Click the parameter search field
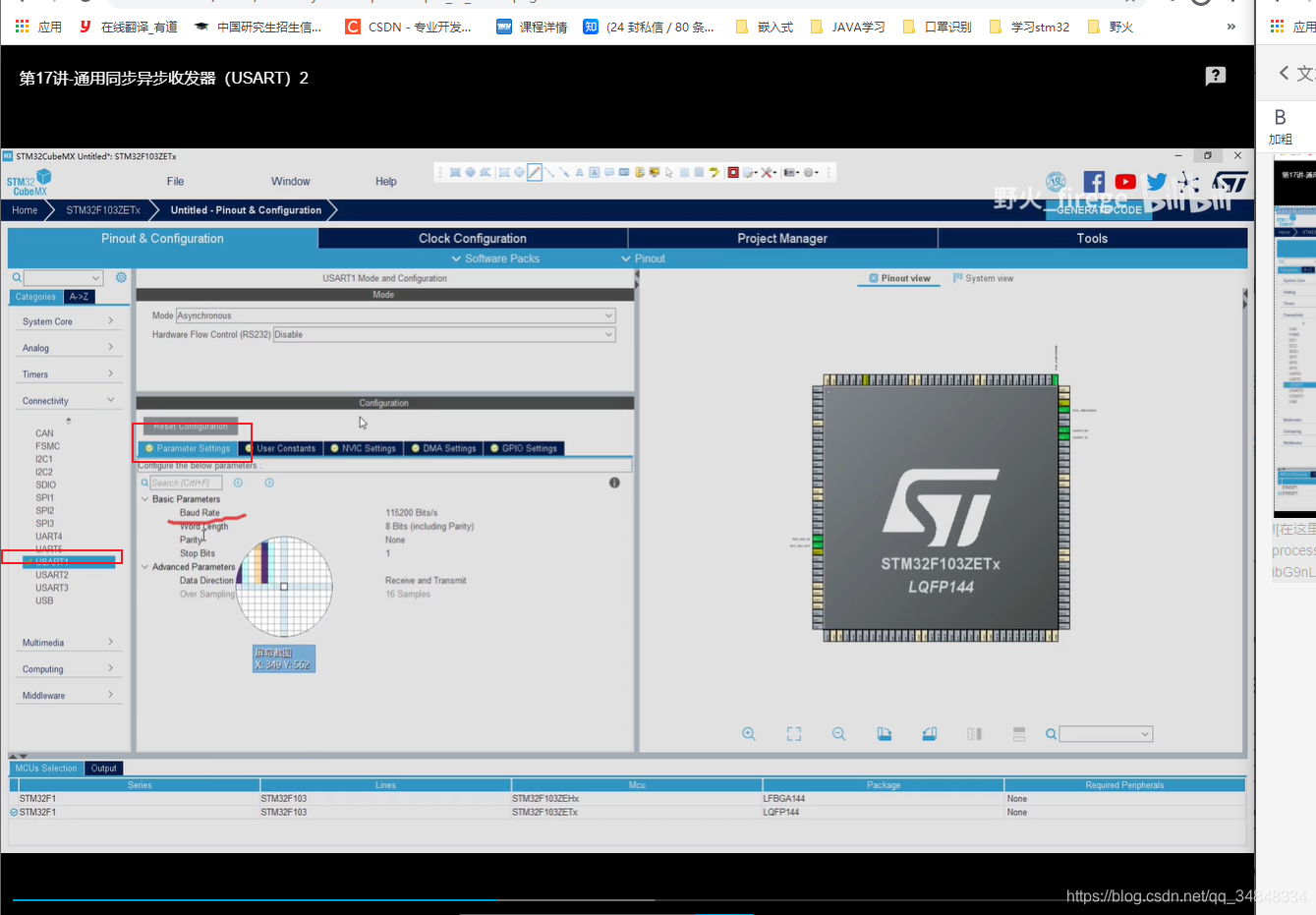 (x=186, y=483)
